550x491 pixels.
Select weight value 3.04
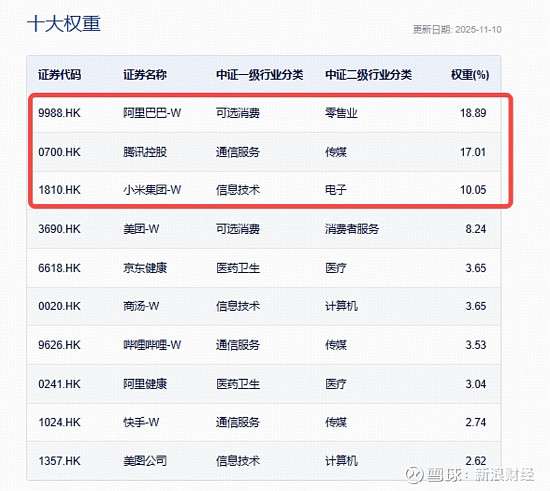(x=476, y=384)
